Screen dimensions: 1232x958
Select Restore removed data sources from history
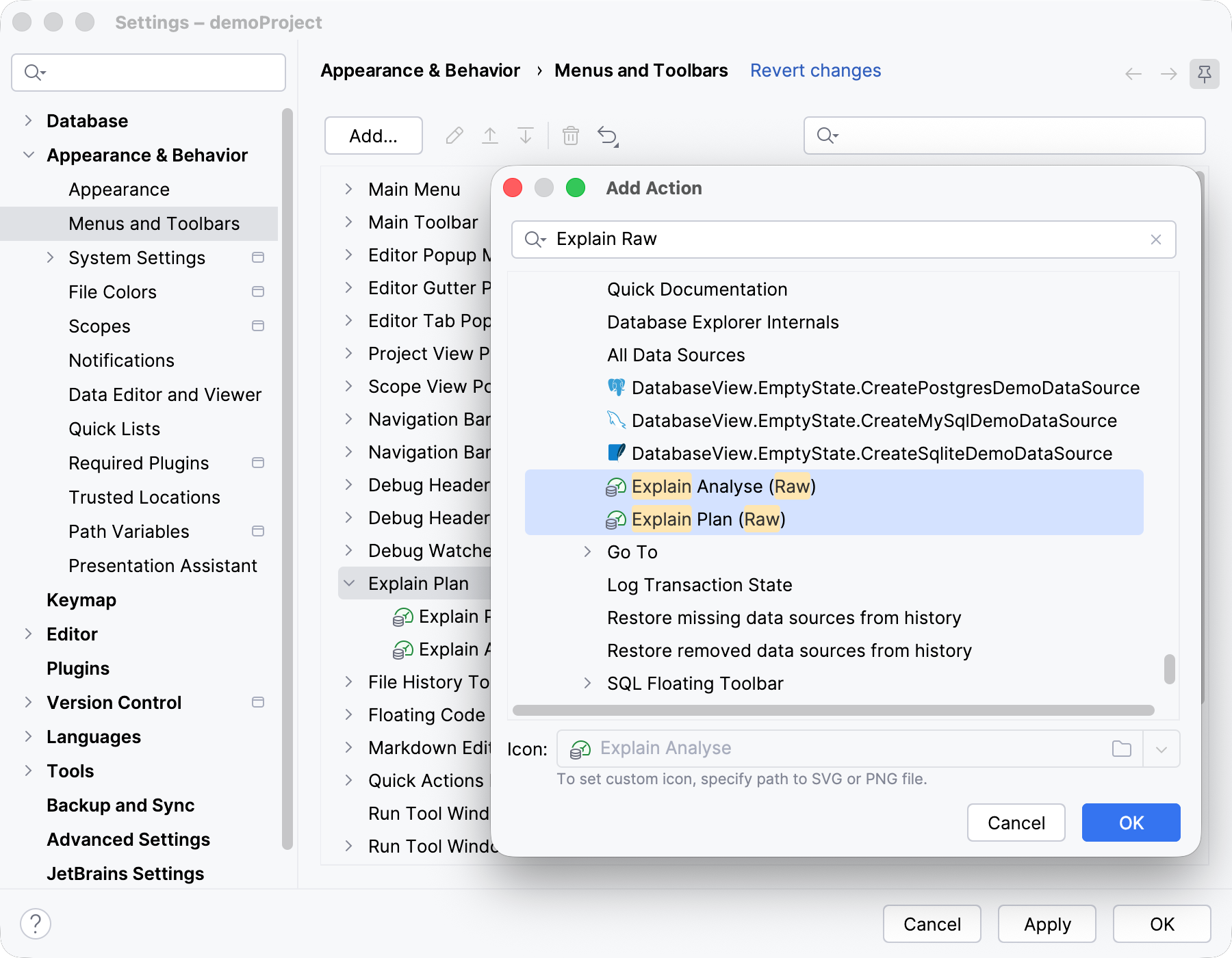coord(789,651)
